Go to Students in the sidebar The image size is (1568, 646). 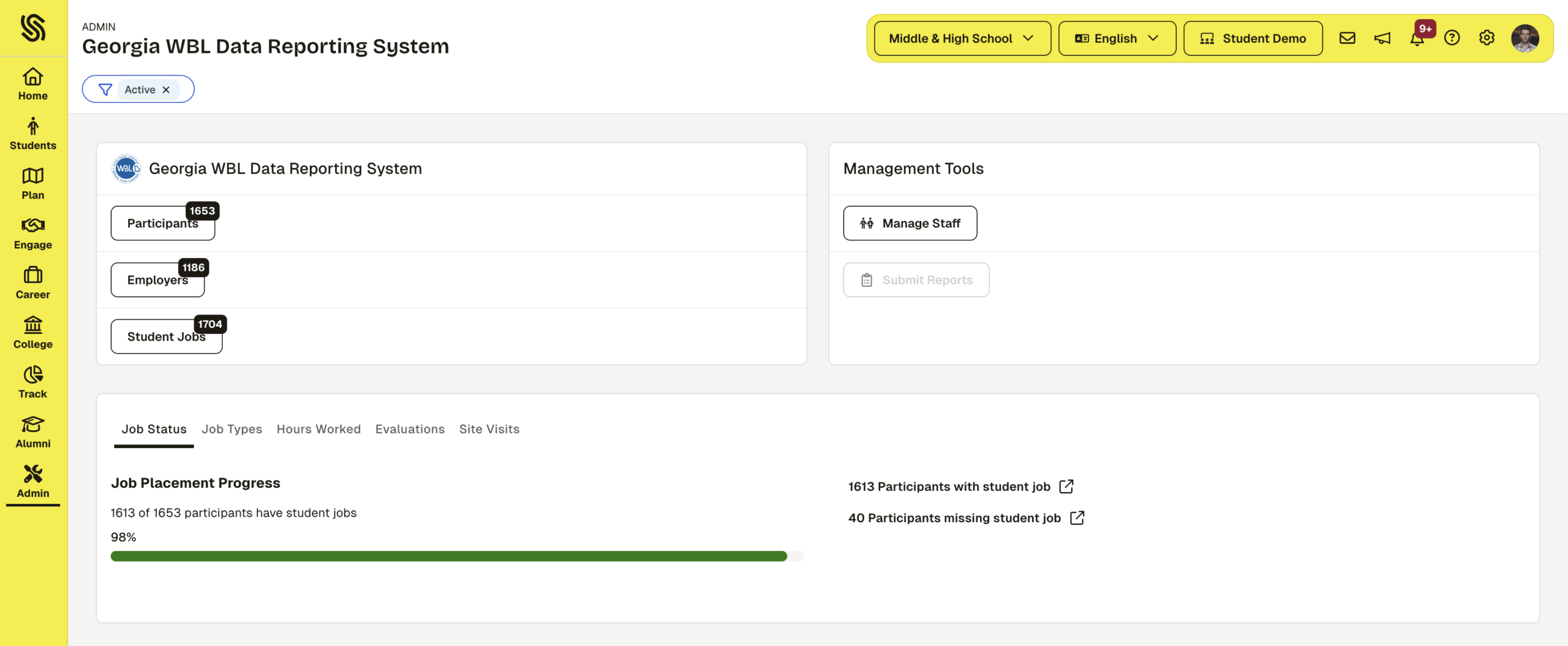tap(33, 134)
